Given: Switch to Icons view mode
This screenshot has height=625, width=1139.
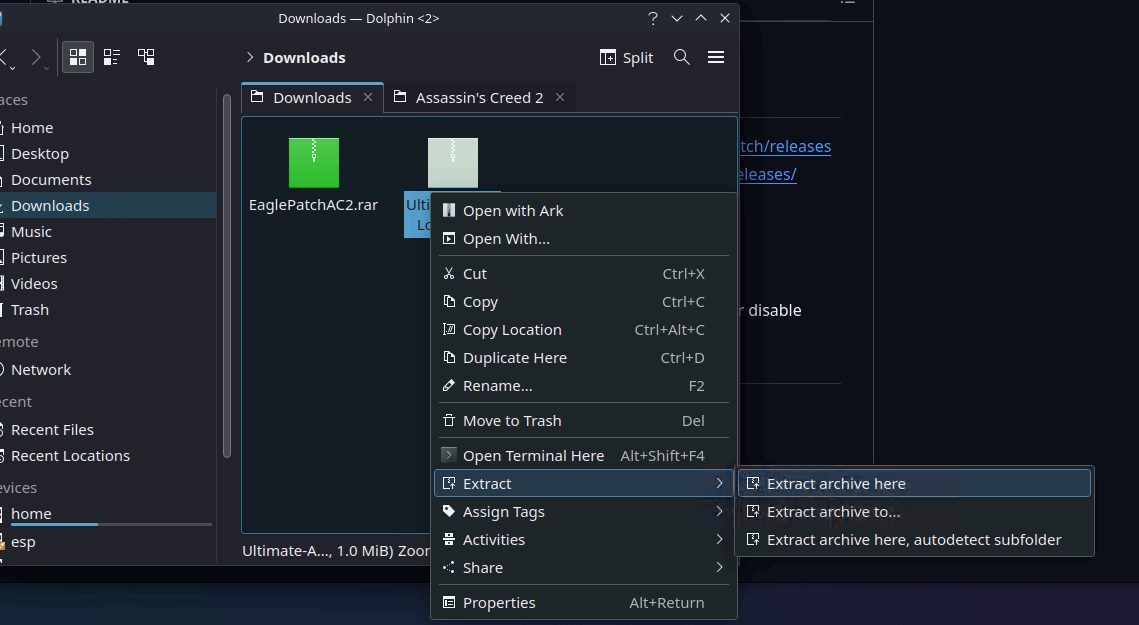Looking at the screenshot, I should click(78, 57).
